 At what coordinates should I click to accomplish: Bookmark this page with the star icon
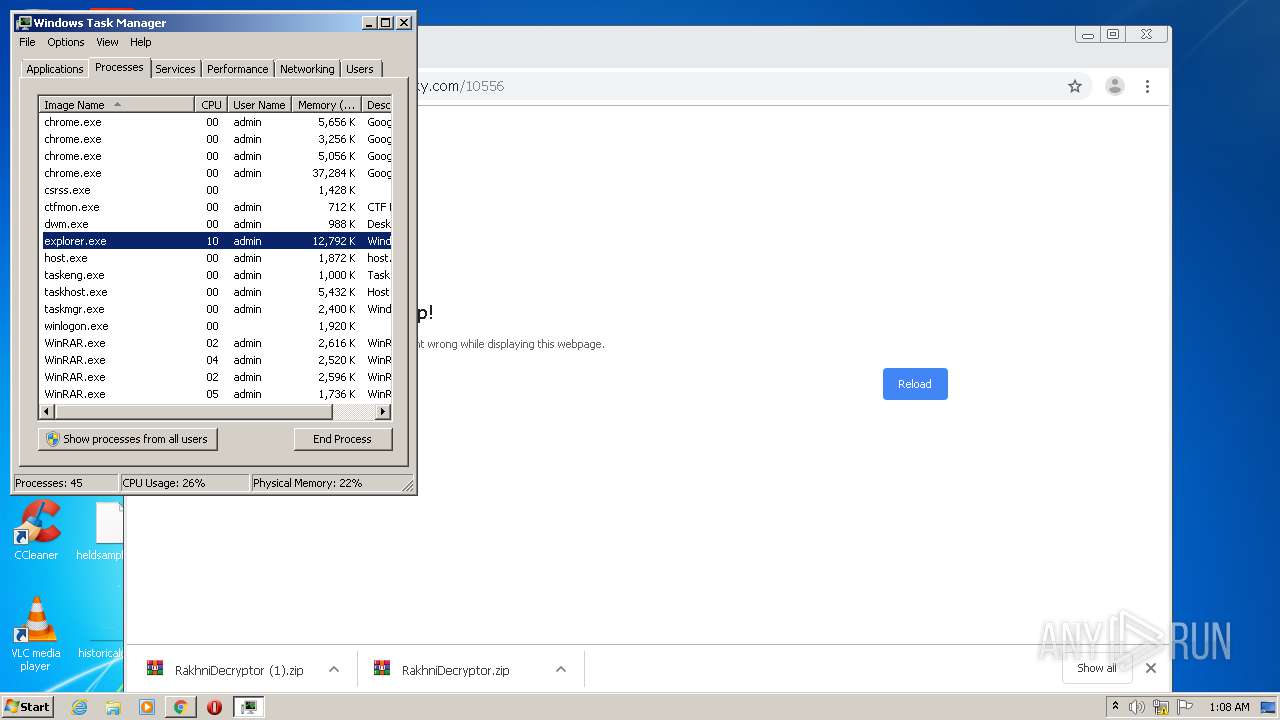pos(1075,86)
